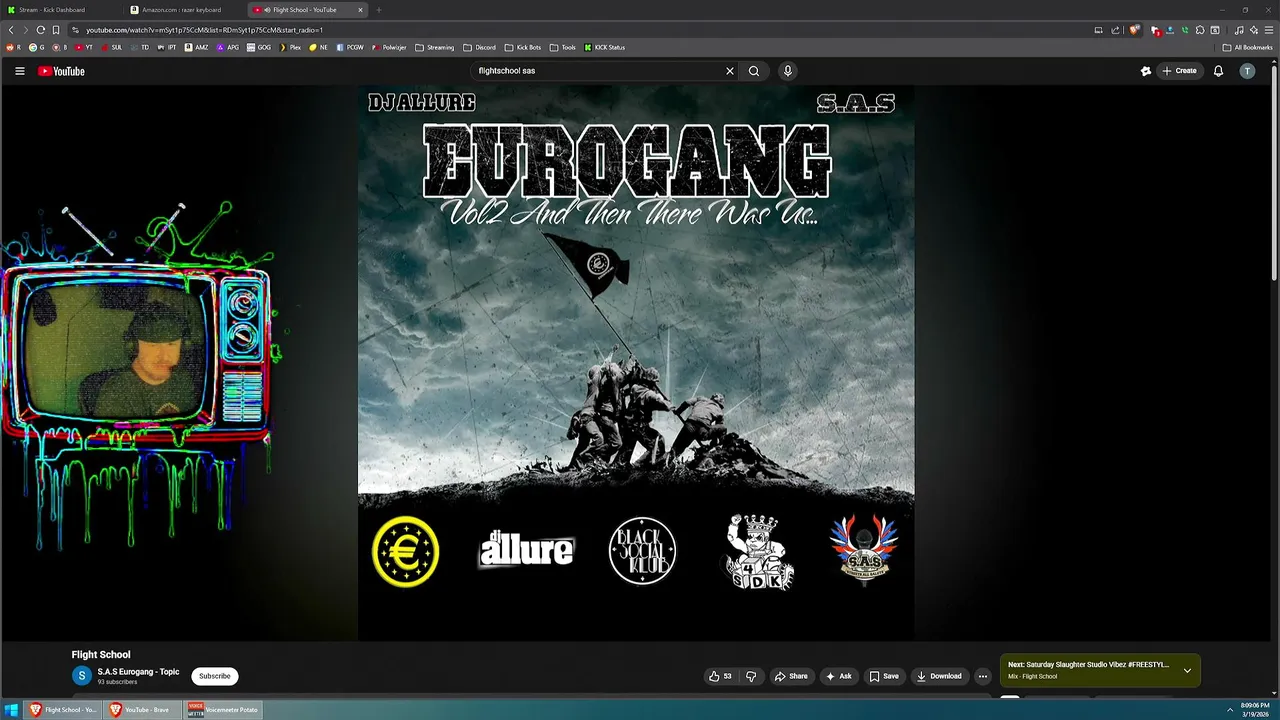Open the Discord bookmarks folder
Screen dimensions: 1280x720
(x=480, y=47)
